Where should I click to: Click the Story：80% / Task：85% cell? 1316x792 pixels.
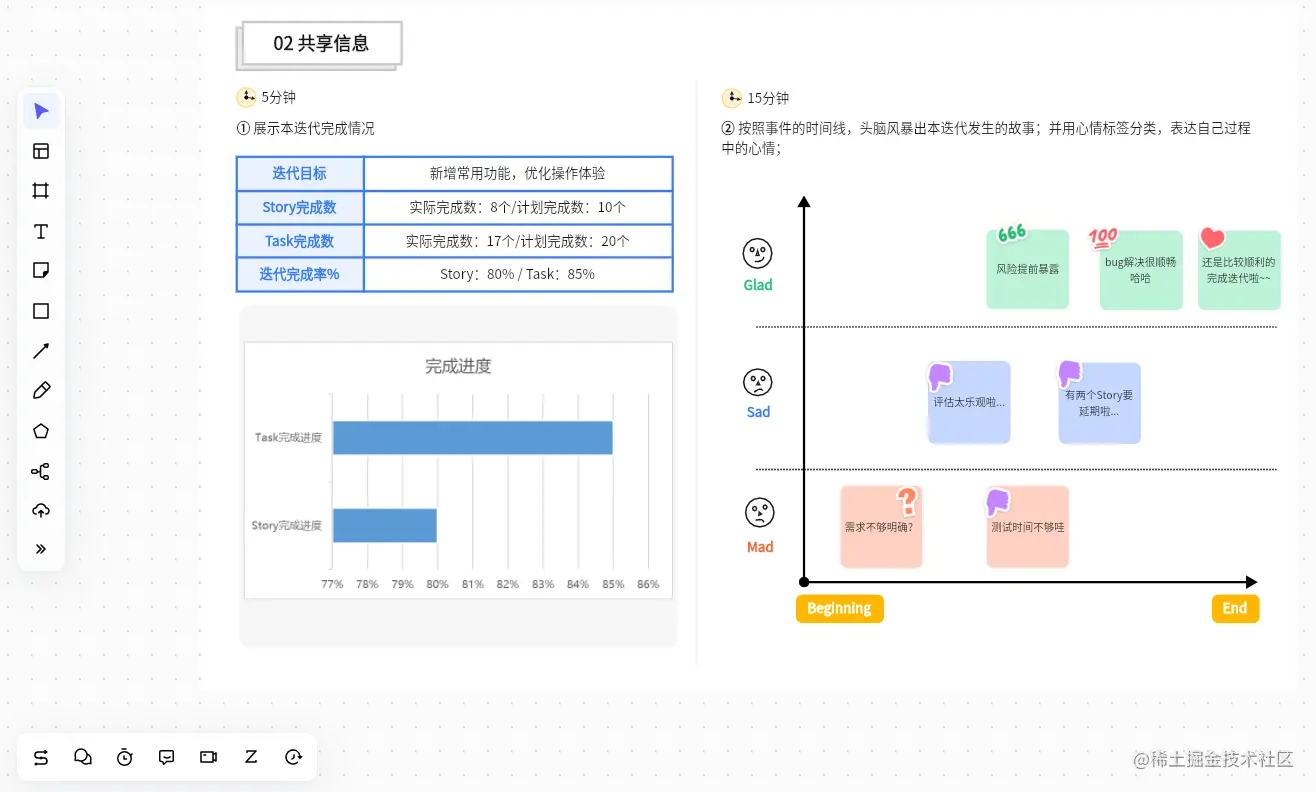point(518,274)
